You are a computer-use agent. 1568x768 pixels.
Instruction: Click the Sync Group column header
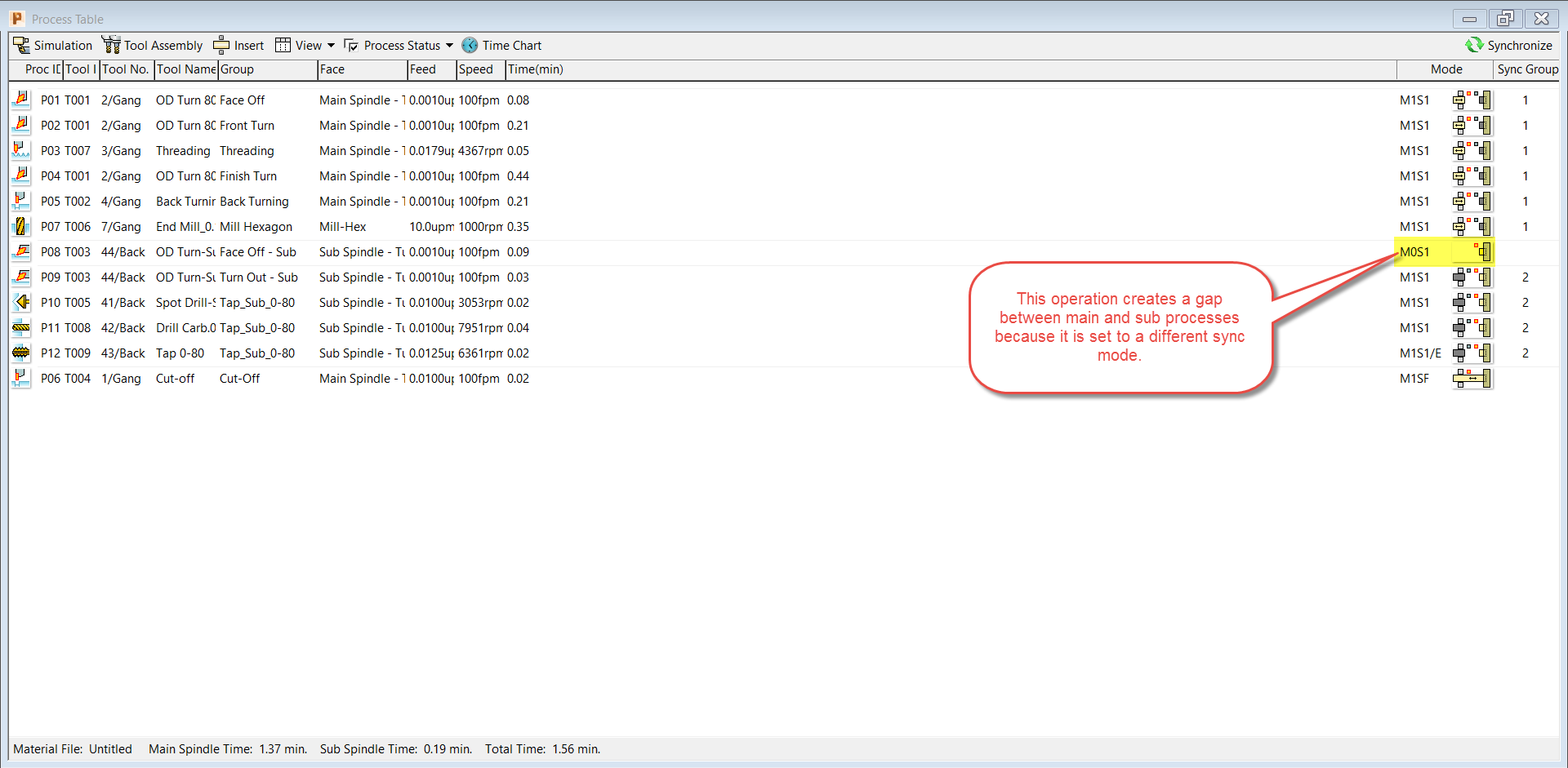(1529, 69)
